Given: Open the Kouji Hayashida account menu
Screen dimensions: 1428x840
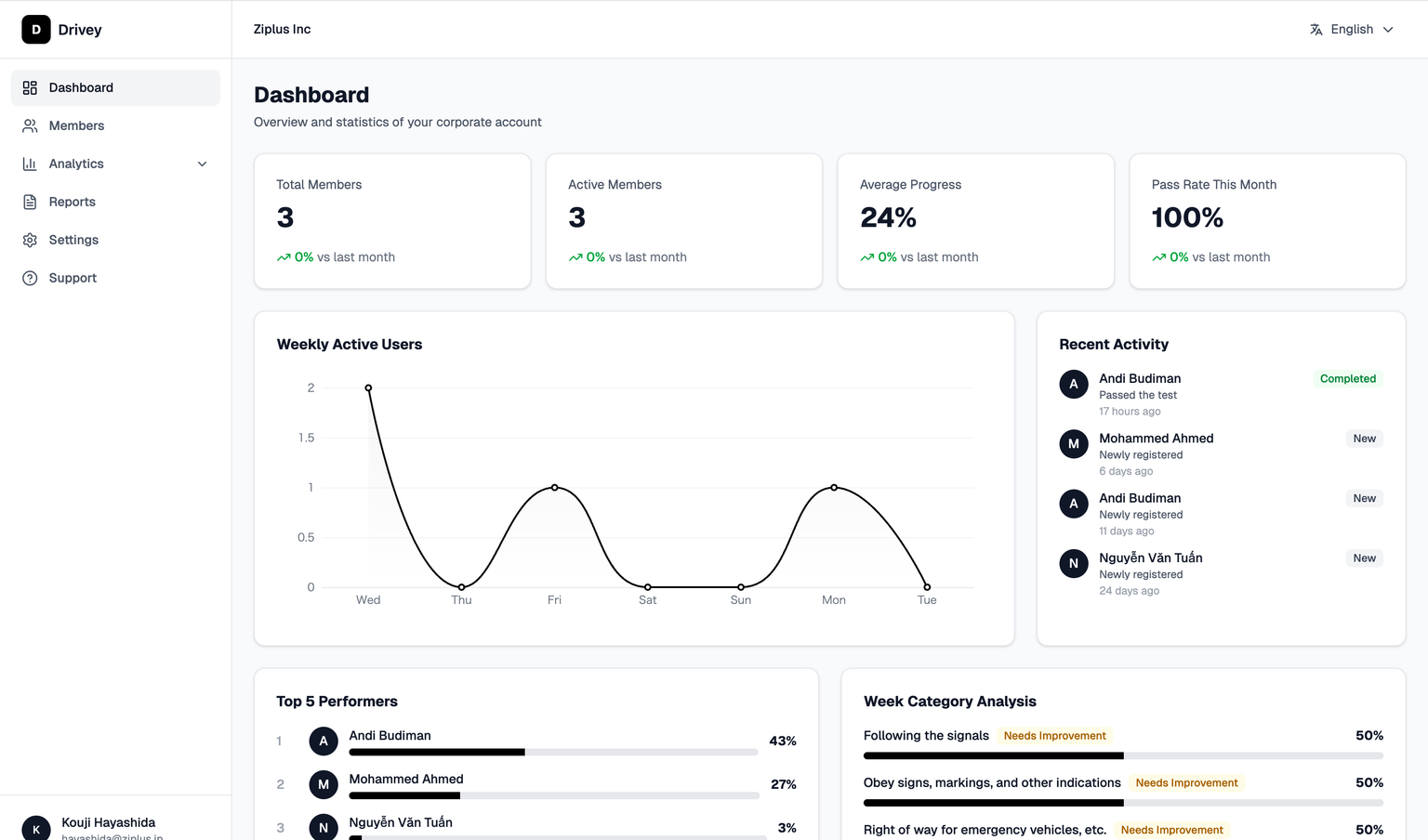Looking at the screenshot, I should (x=108, y=826).
